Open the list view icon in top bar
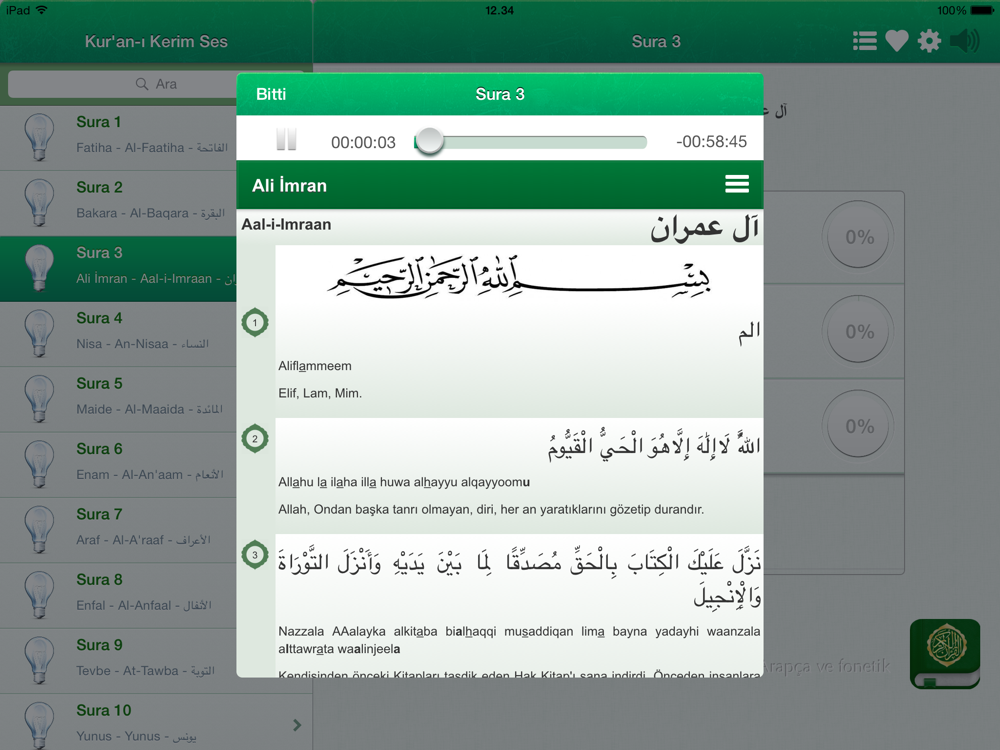Screen dimensions: 1000x750 [x=864, y=41]
